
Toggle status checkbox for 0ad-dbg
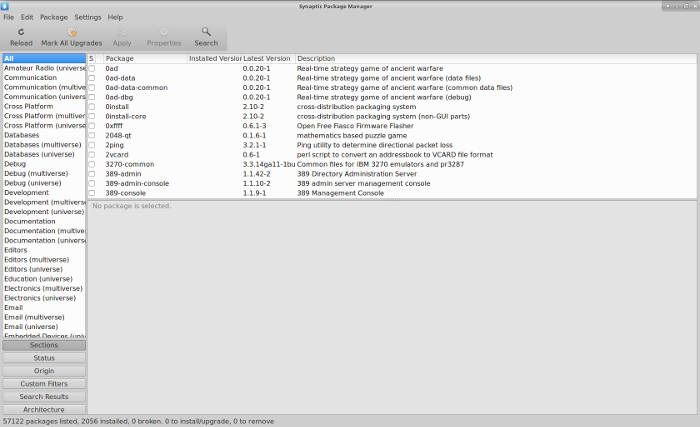92,97
